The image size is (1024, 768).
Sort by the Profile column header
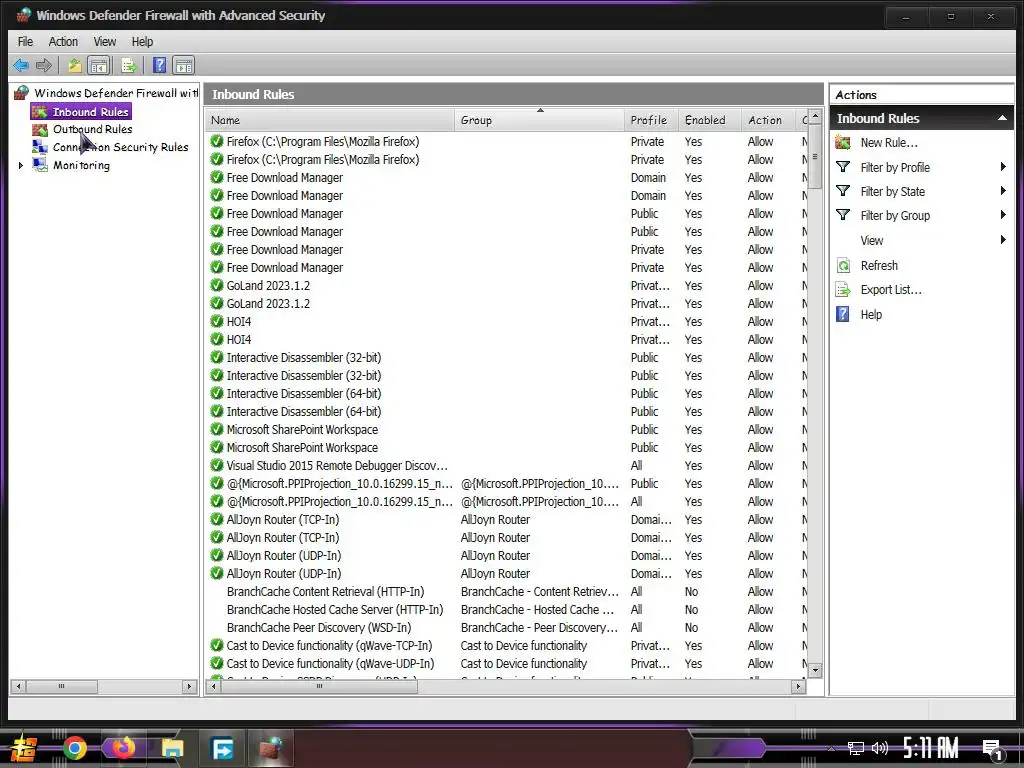[651, 120]
